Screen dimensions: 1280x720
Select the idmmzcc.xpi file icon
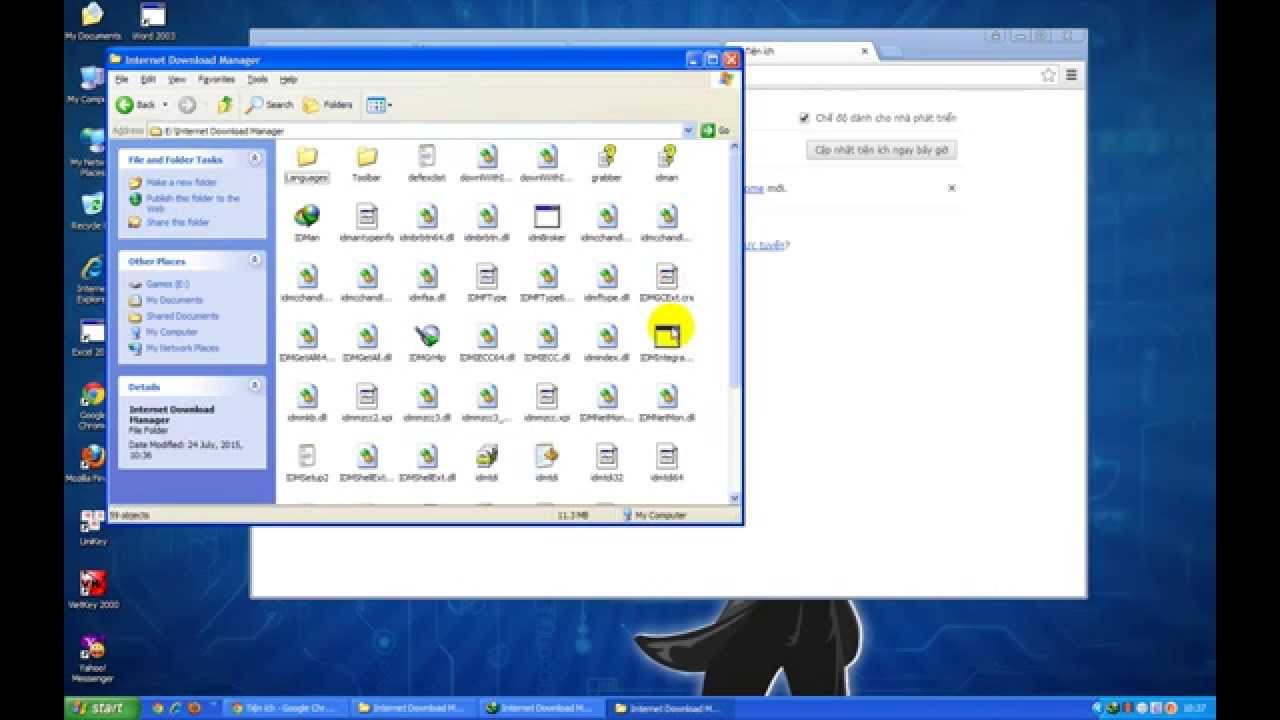click(x=547, y=396)
